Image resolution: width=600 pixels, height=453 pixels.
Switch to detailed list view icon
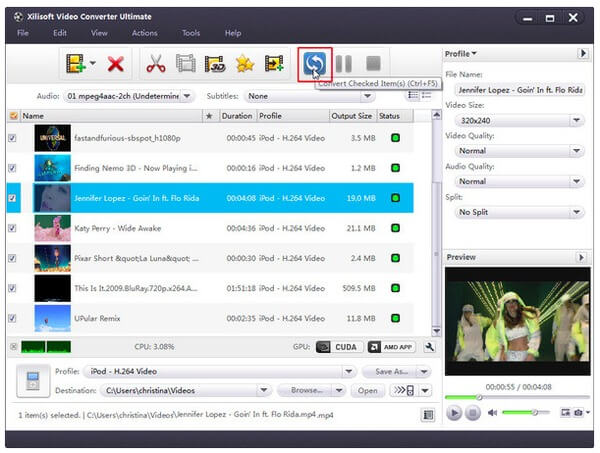click(413, 96)
